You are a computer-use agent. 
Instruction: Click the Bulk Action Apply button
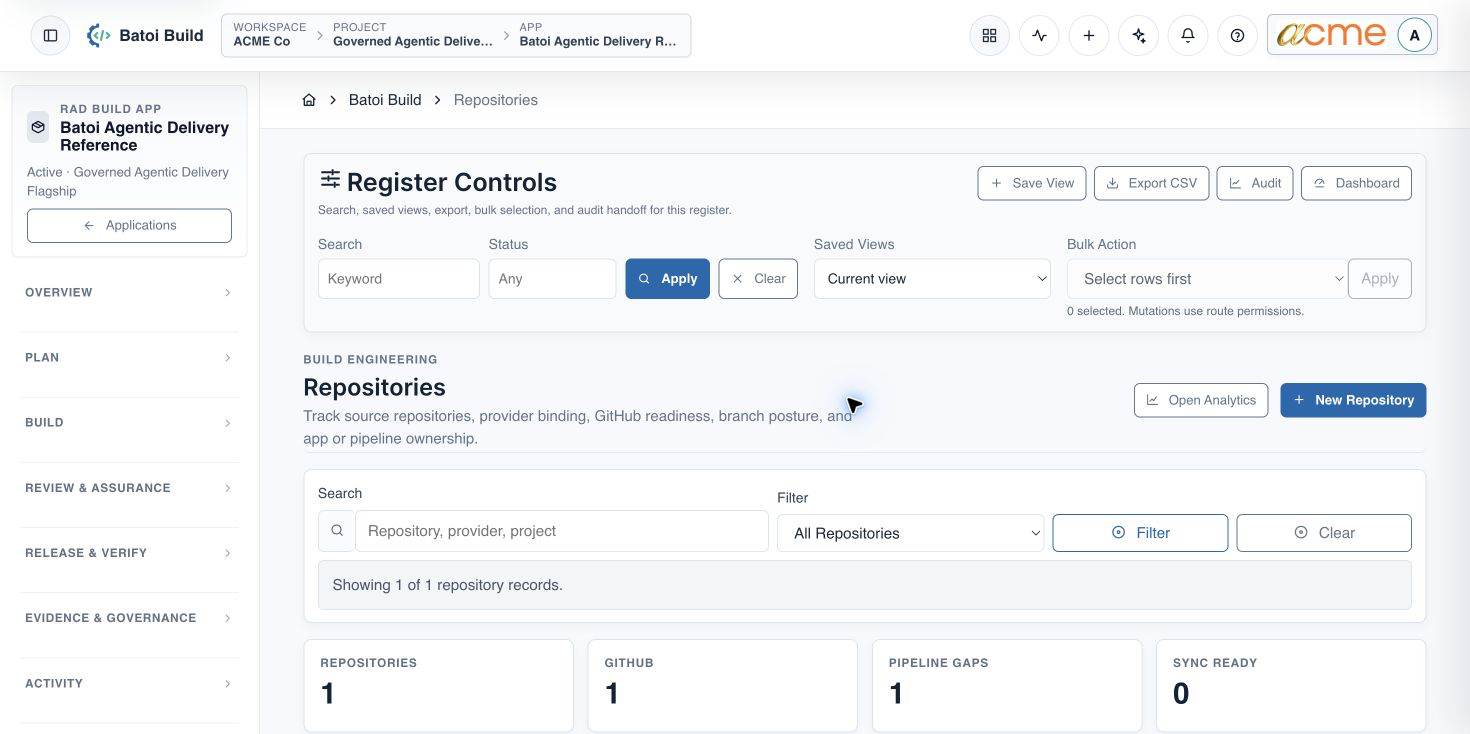[x=1380, y=279]
